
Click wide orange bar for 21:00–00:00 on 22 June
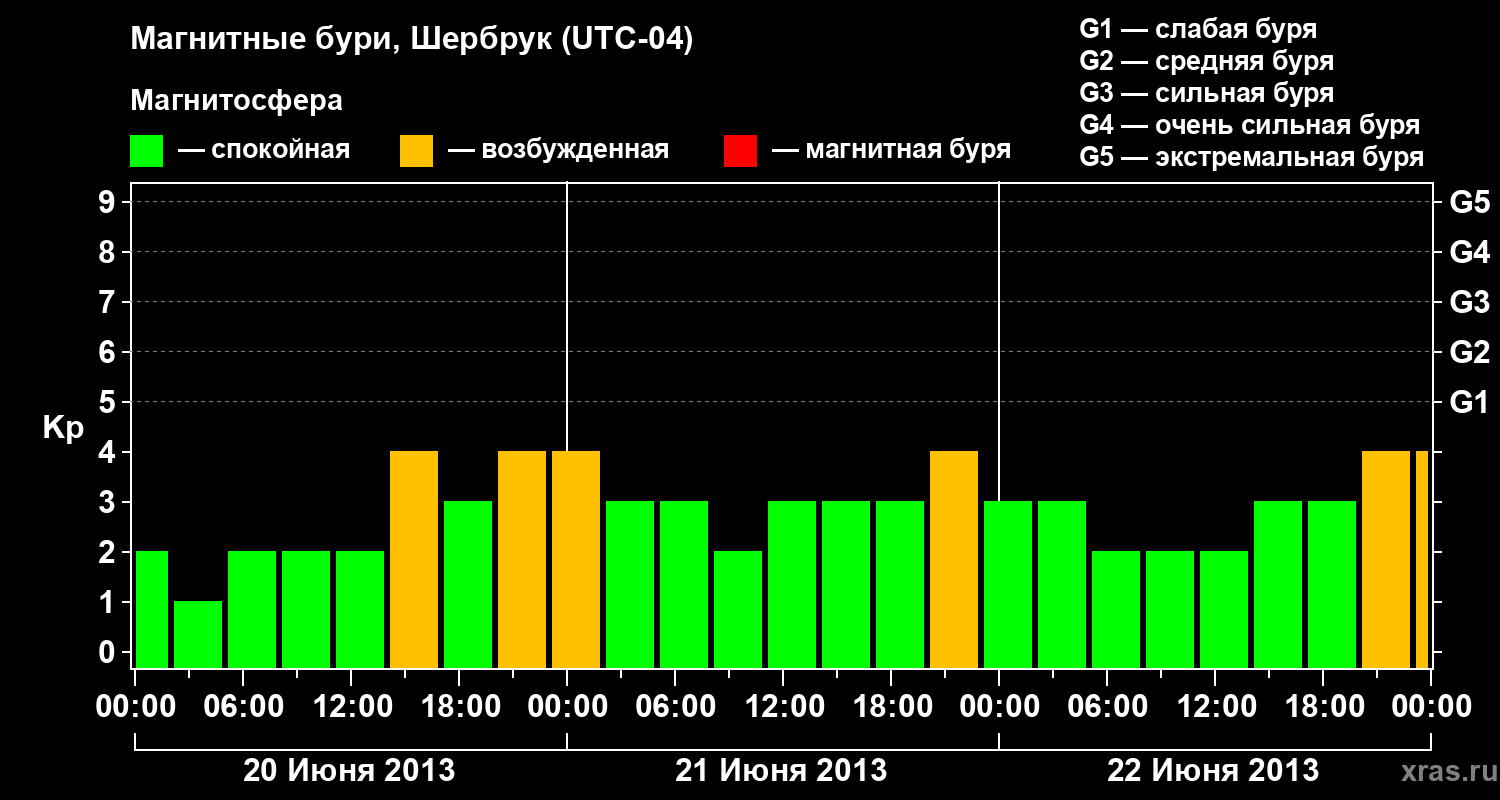(x=1386, y=559)
